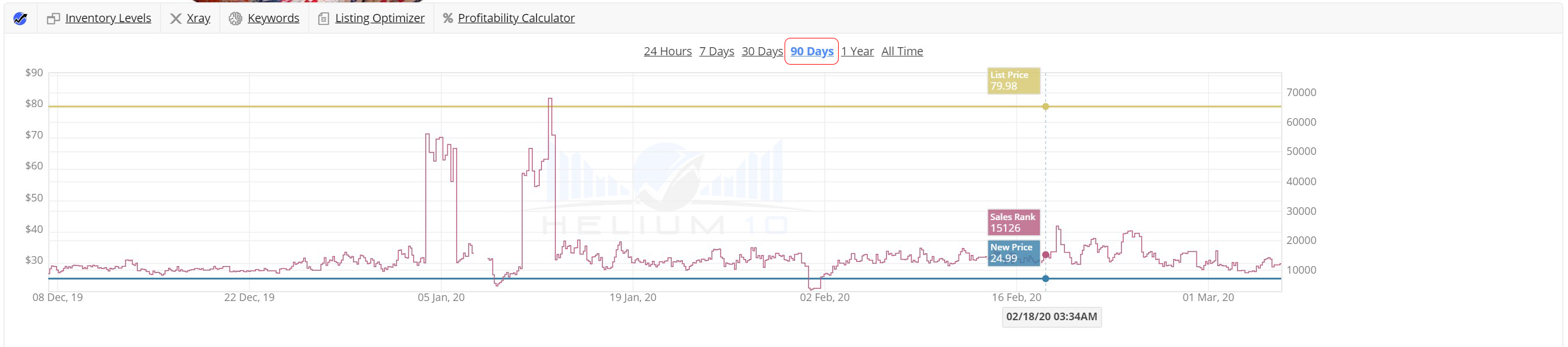Click the List Price 79.98 tooltip
This screenshot has width=1568, height=347.
[x=1014, y=80]
